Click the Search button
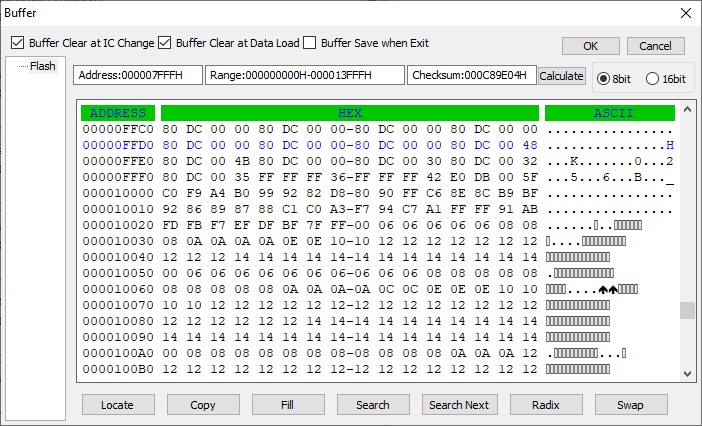 pyautogui.click(x=373, y=405)
